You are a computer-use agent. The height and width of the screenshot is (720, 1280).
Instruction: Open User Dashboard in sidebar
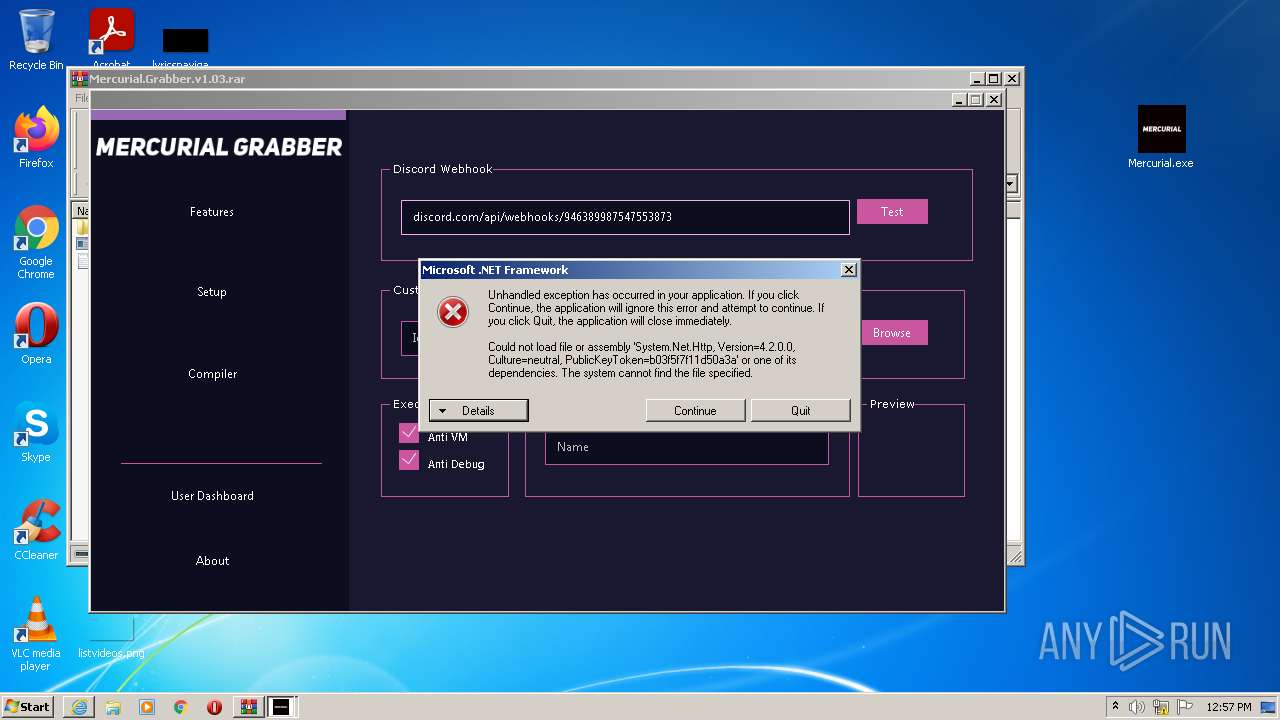[212, 496]
